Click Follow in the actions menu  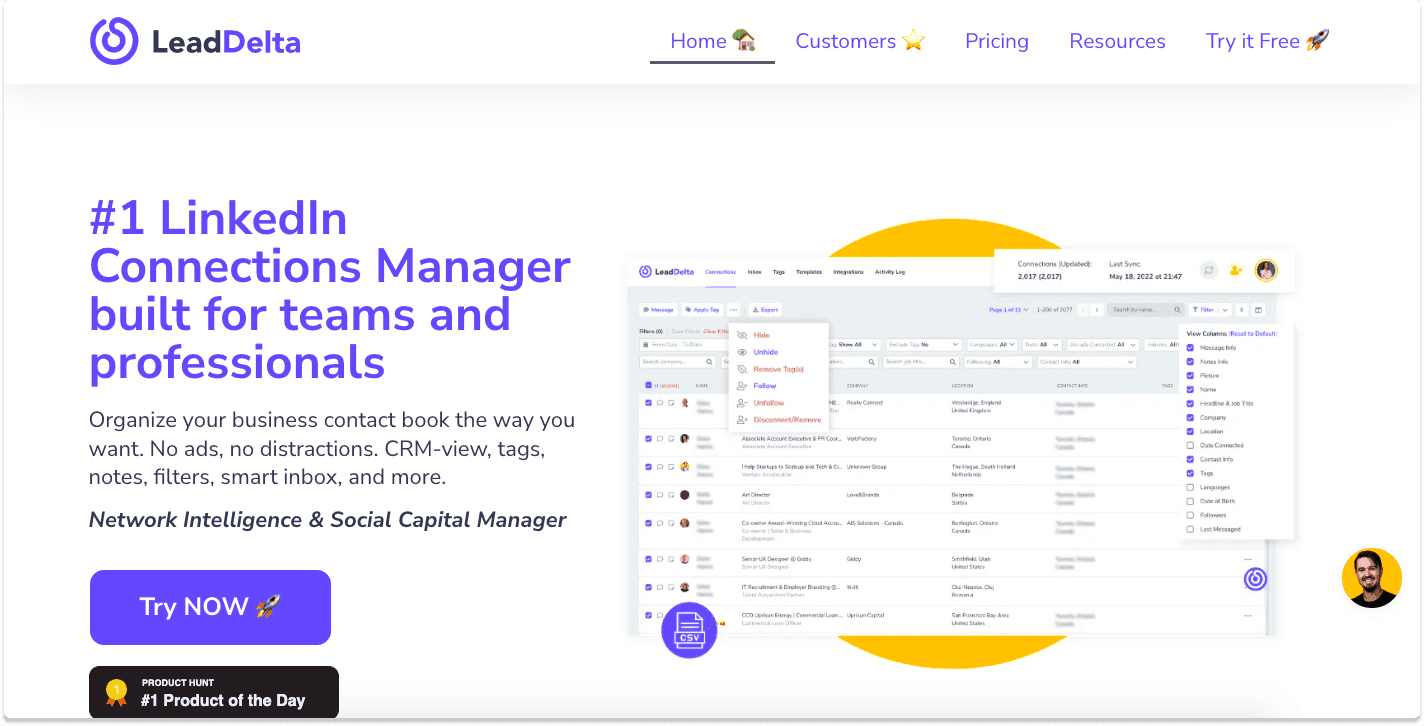click(x=765, y=386)
